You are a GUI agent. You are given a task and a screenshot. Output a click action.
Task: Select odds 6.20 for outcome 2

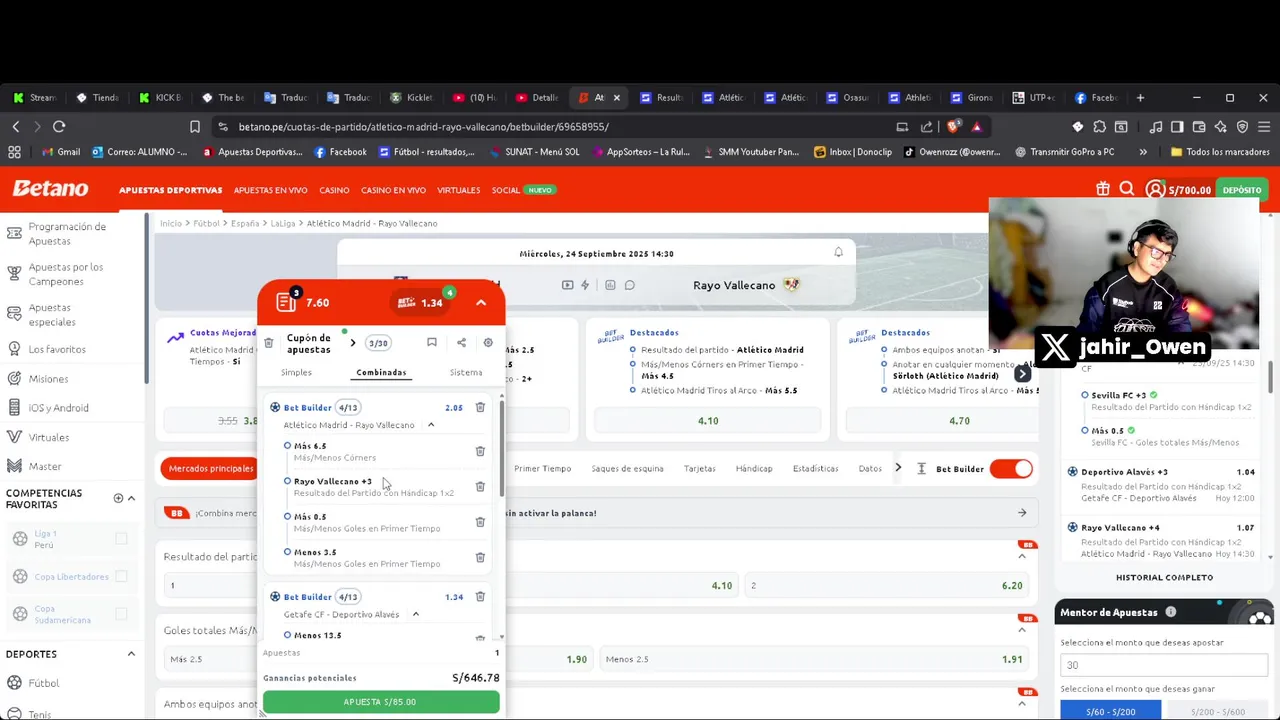pos(887,585)
